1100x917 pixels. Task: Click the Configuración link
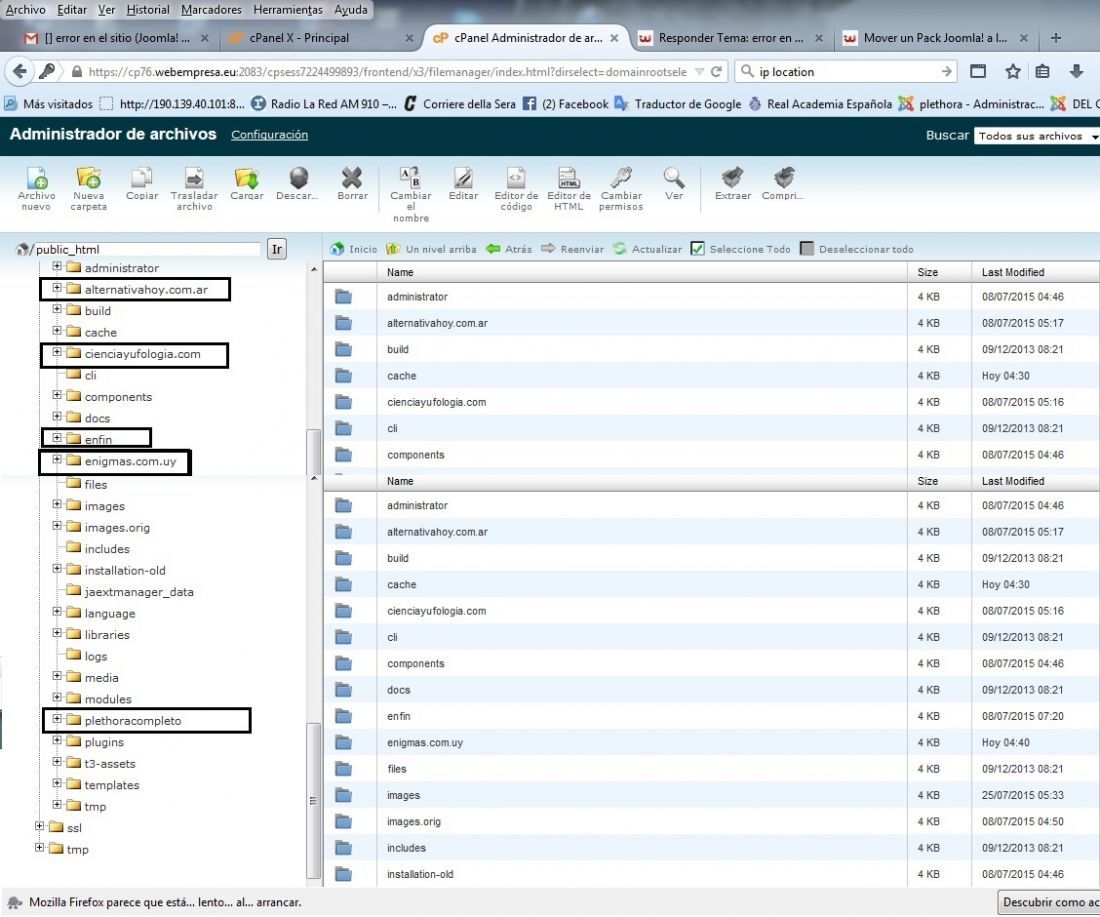coord(269,135)
